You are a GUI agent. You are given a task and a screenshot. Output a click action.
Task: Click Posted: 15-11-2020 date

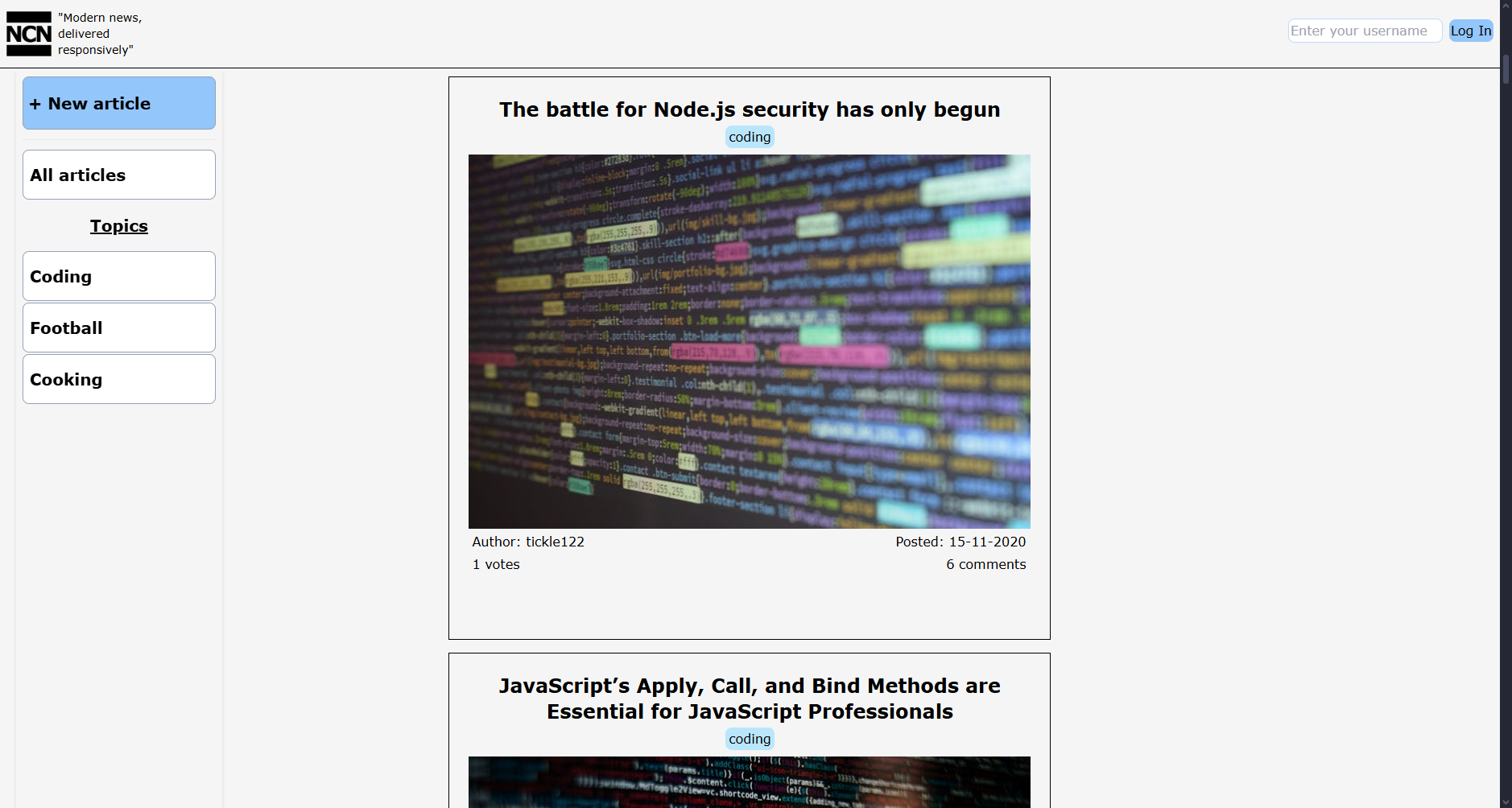tap(960, 542)
